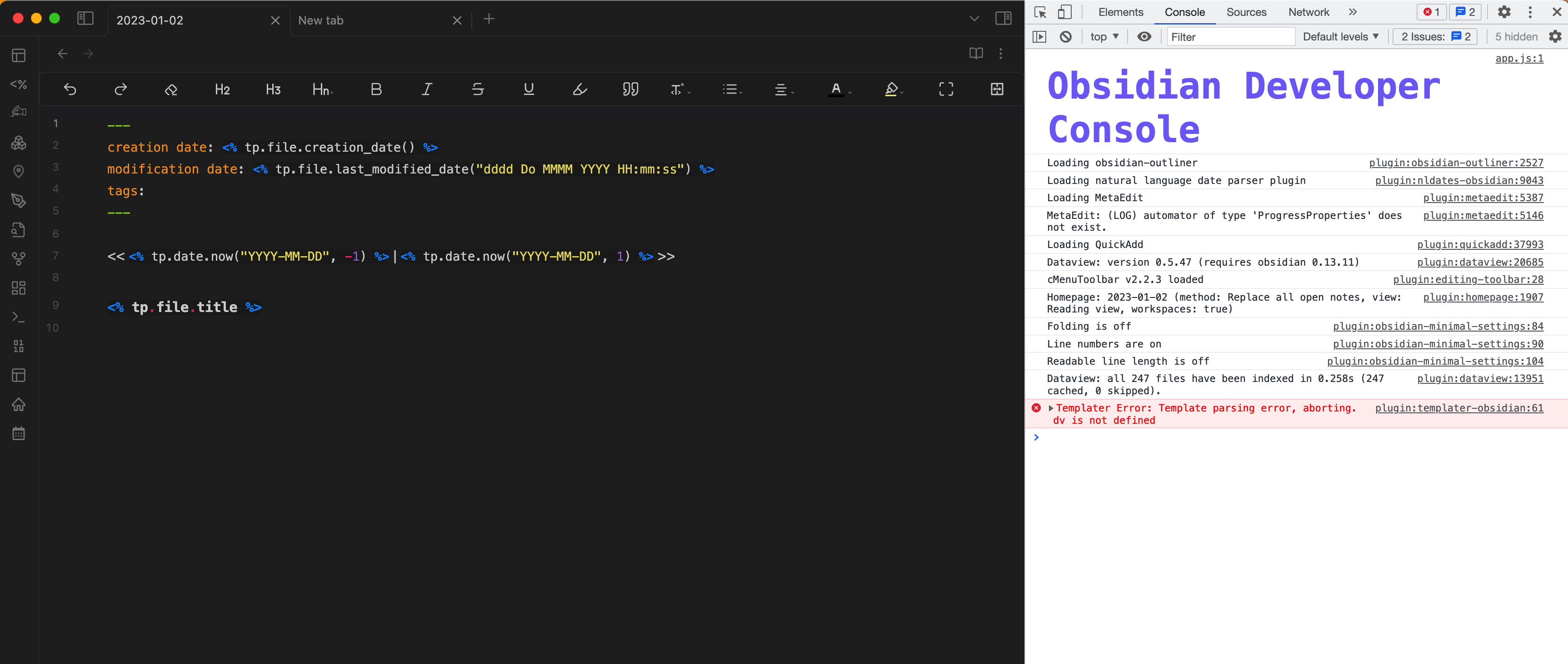Image resolution: width=1568 pixels, height=664 pixels.
Task: Insert a blockquote with the quote icon
Action: pyautogui.click(x=631, y=89)
